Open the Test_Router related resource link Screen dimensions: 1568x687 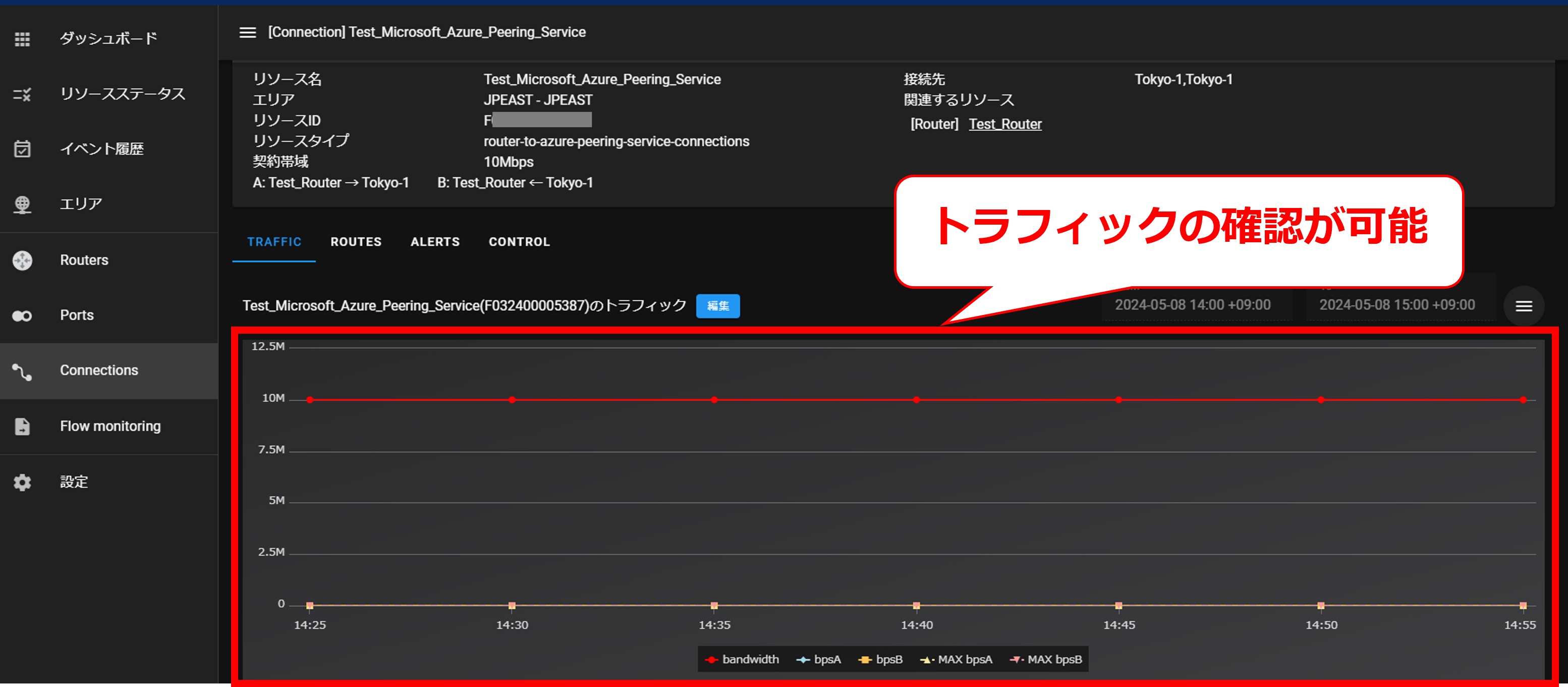[1005, 124]
